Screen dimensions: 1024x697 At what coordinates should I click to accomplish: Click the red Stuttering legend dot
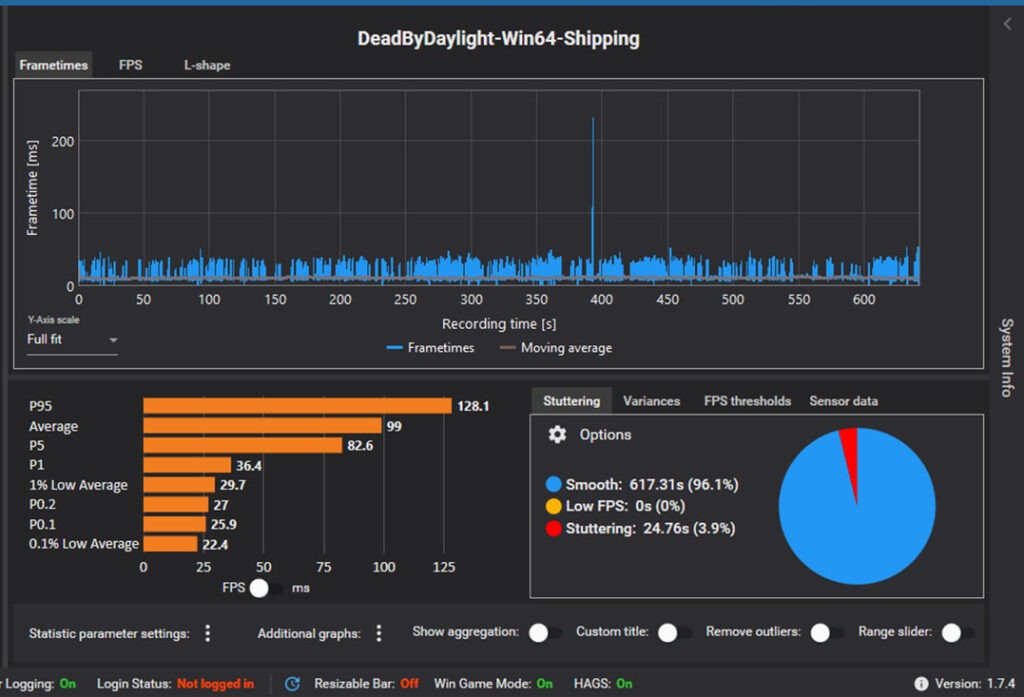[554, 528]
